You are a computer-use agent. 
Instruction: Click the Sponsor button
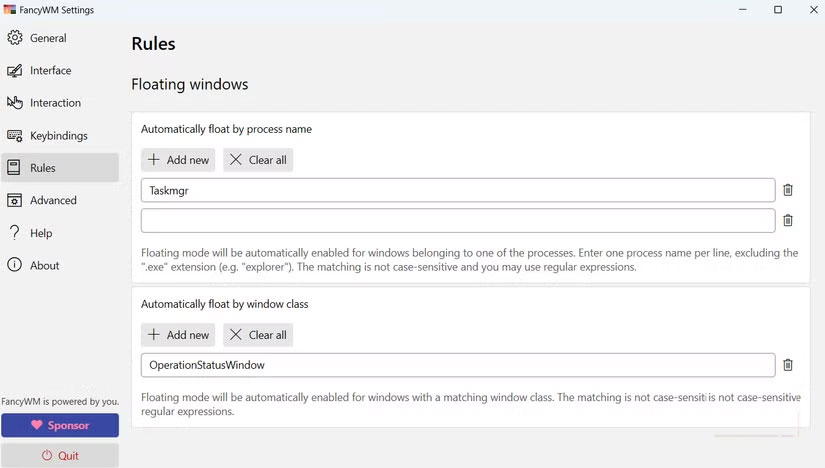click(60, 425)
